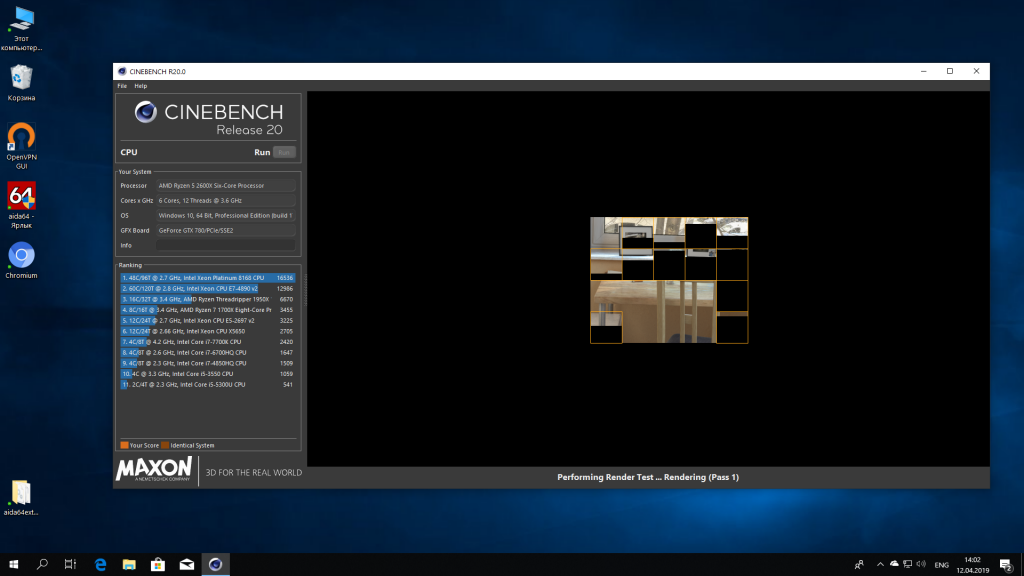Viewport: 1024px width, 576px height.
Task: Click the Cinebench sphere logo
Action: (x=146, y=113)
